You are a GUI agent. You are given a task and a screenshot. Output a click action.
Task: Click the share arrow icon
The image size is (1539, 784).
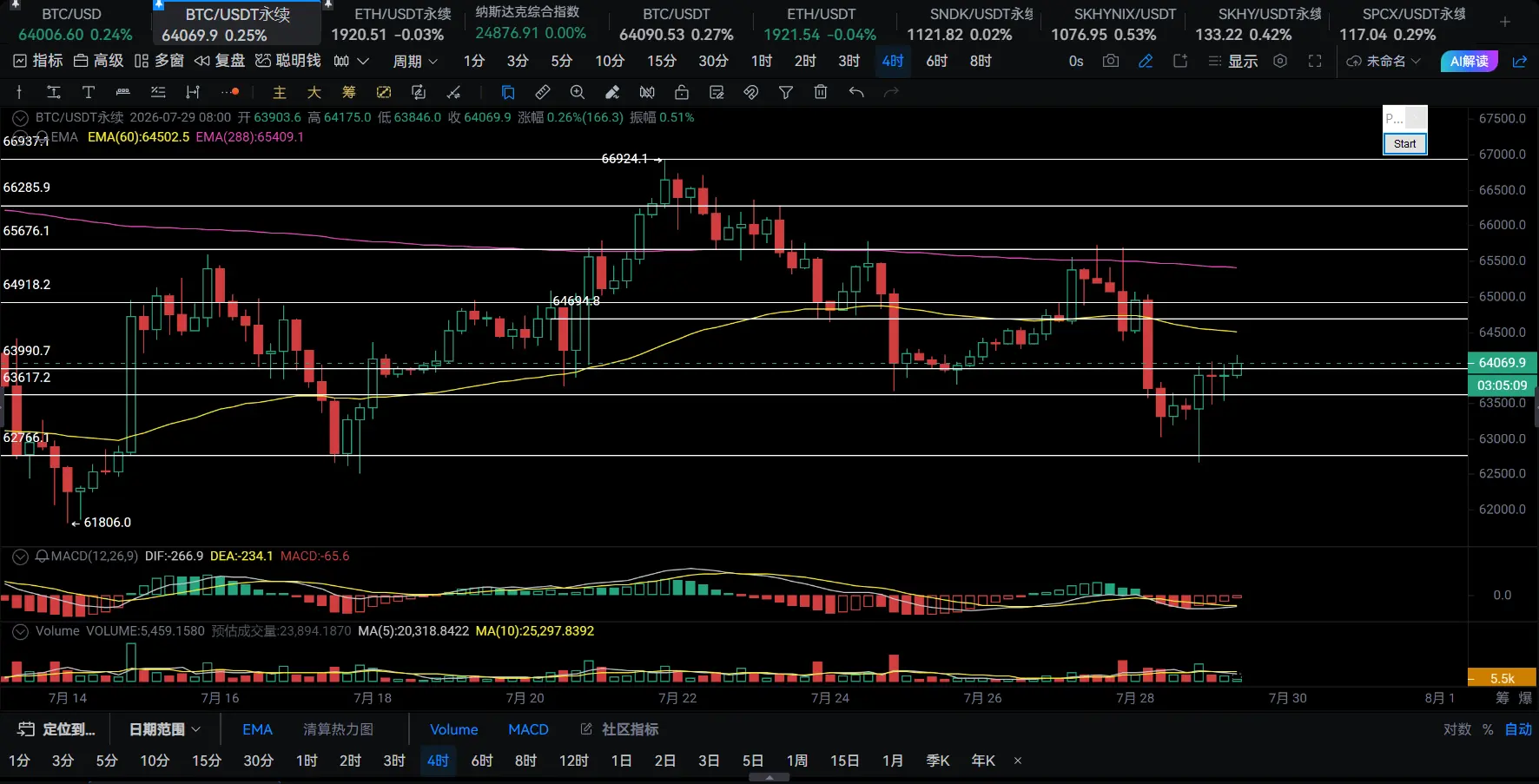pyautogui.click(x=1520, y=61)
